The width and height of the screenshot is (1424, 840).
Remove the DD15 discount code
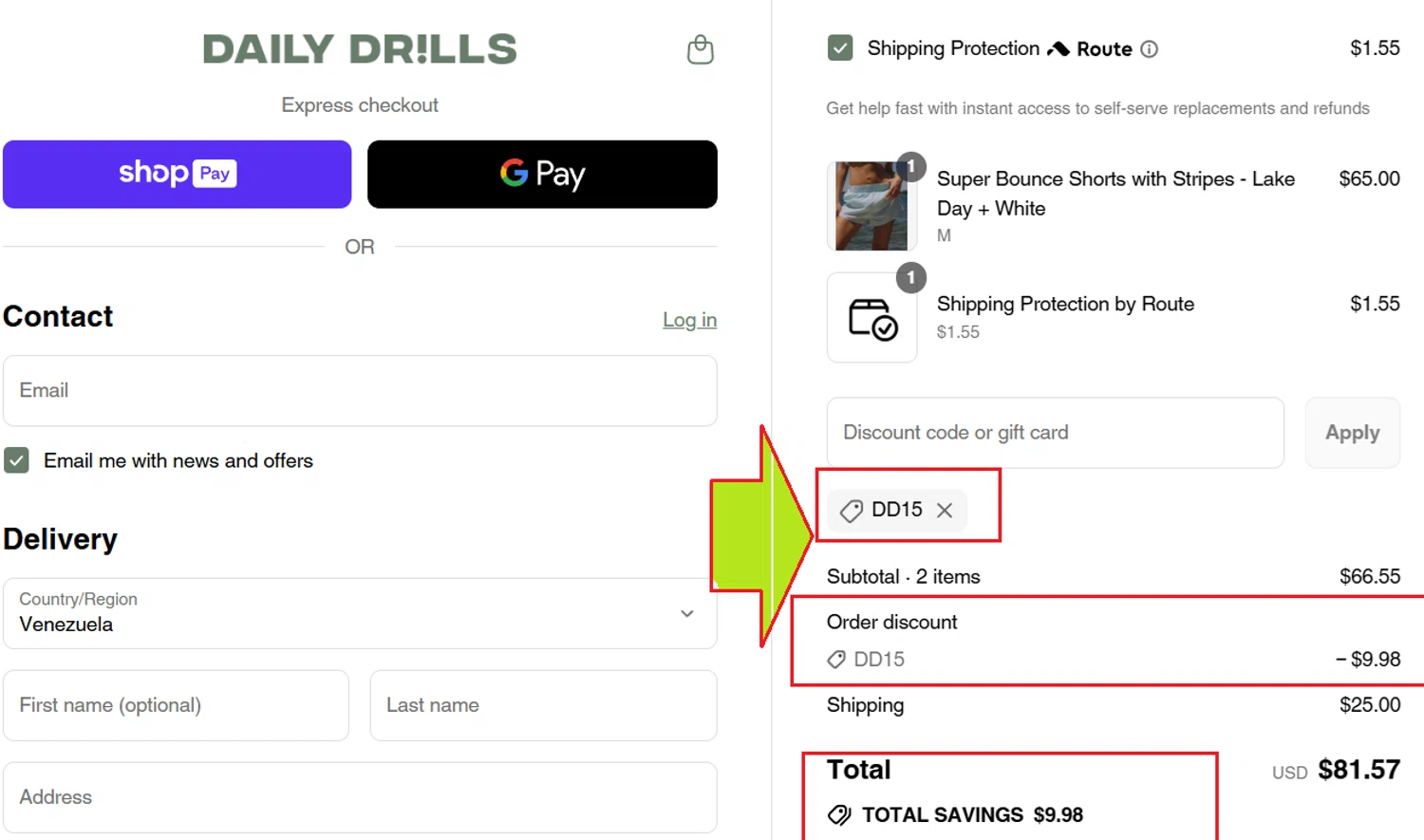click(x=945, y=511)
